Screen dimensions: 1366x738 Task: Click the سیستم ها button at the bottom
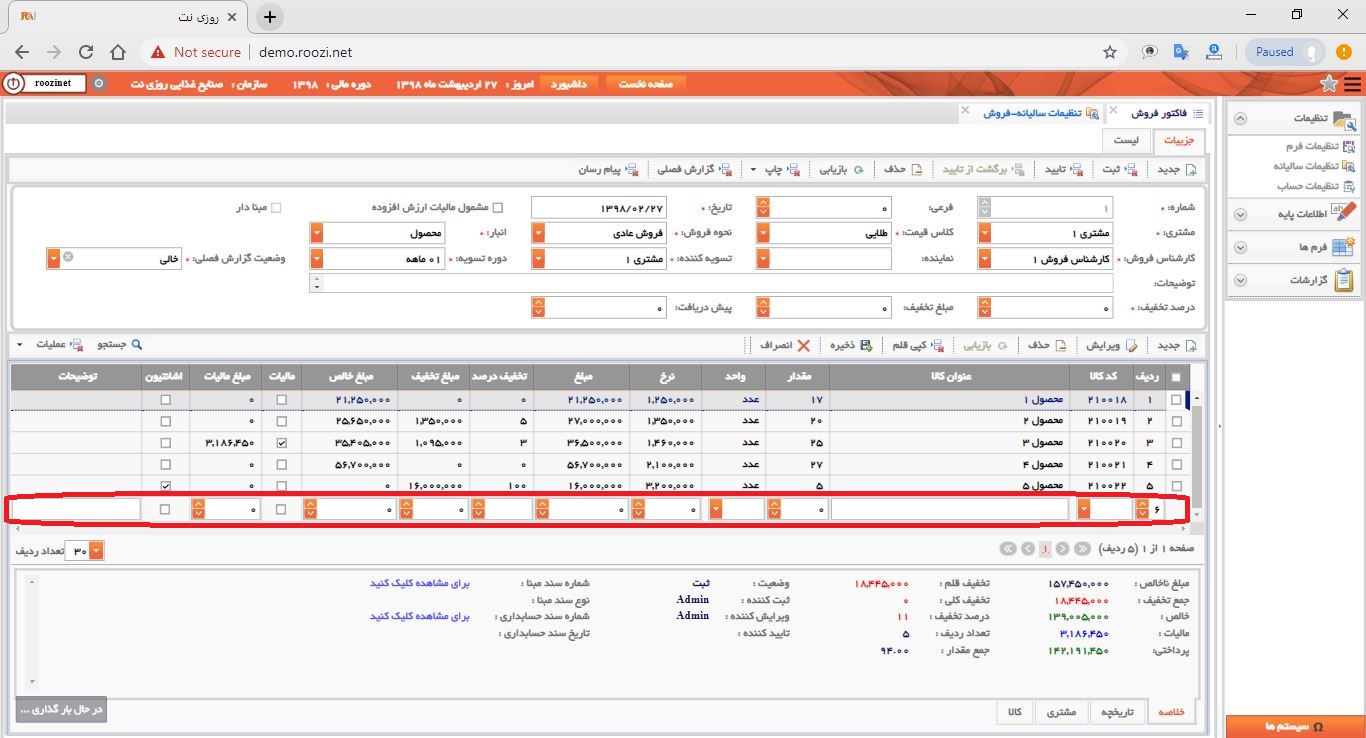click(1294, 726)
